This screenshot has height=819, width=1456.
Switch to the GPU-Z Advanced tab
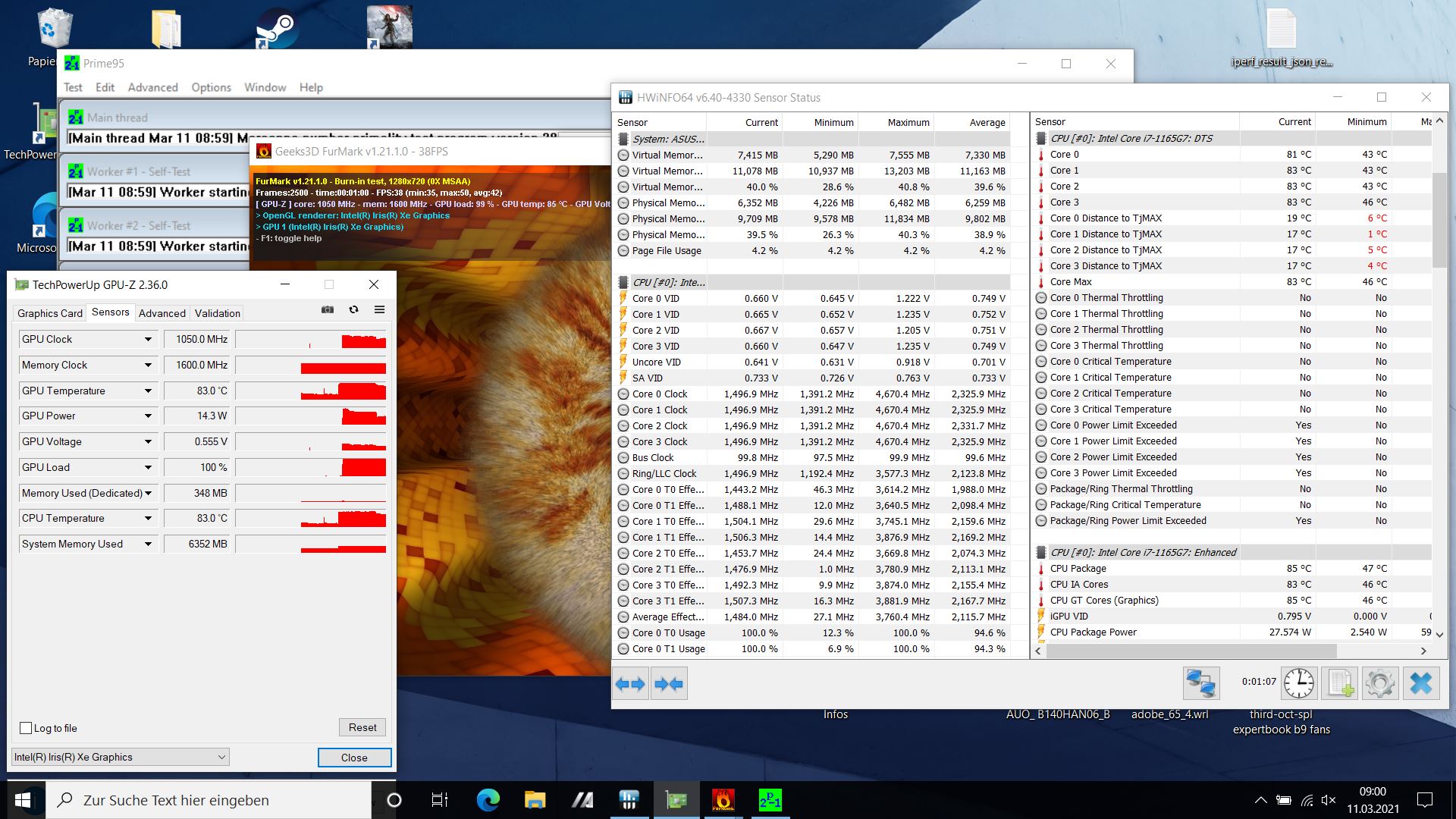tap(162, 313)
